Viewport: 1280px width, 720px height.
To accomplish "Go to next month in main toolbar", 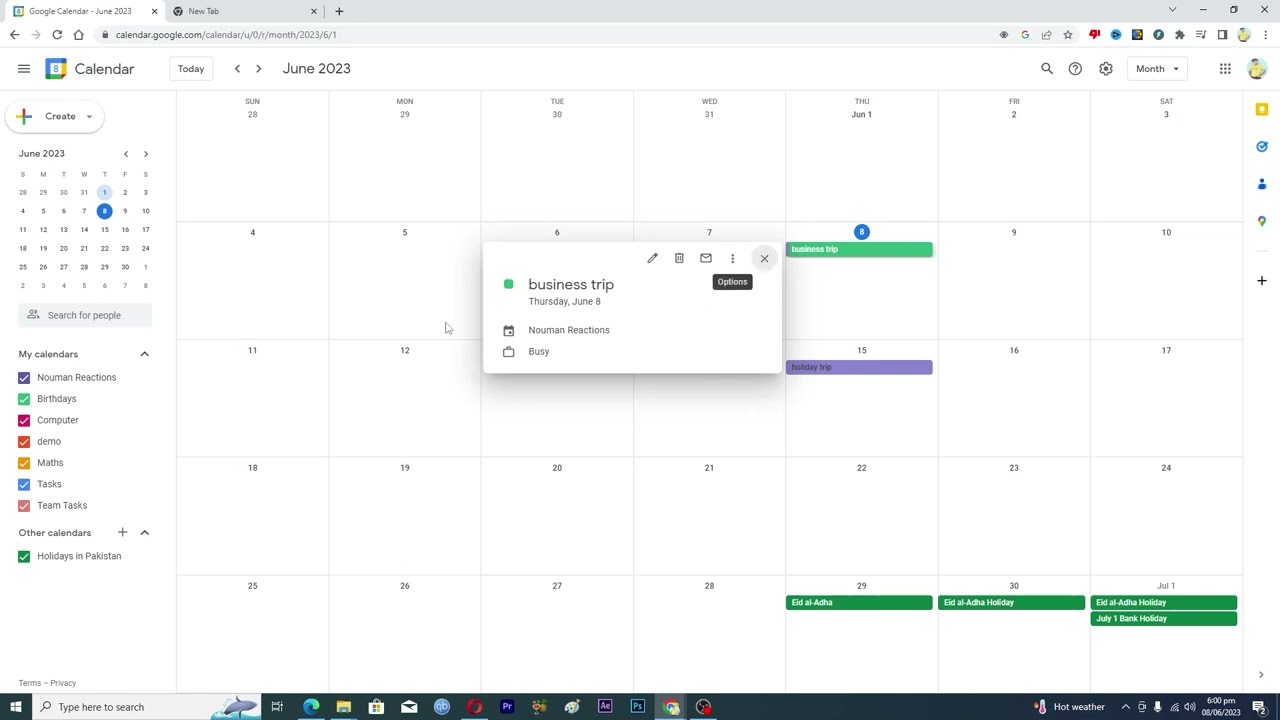I will point(258,69).
